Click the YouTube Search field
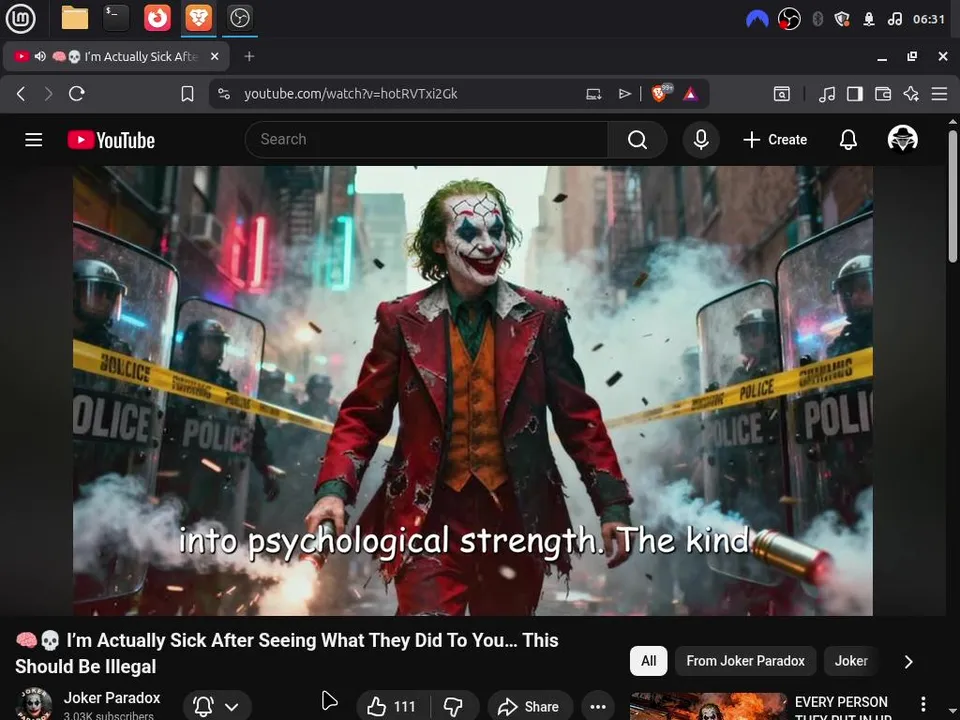The width and height of the screenshot is (960, 720). tap(427, 140)
